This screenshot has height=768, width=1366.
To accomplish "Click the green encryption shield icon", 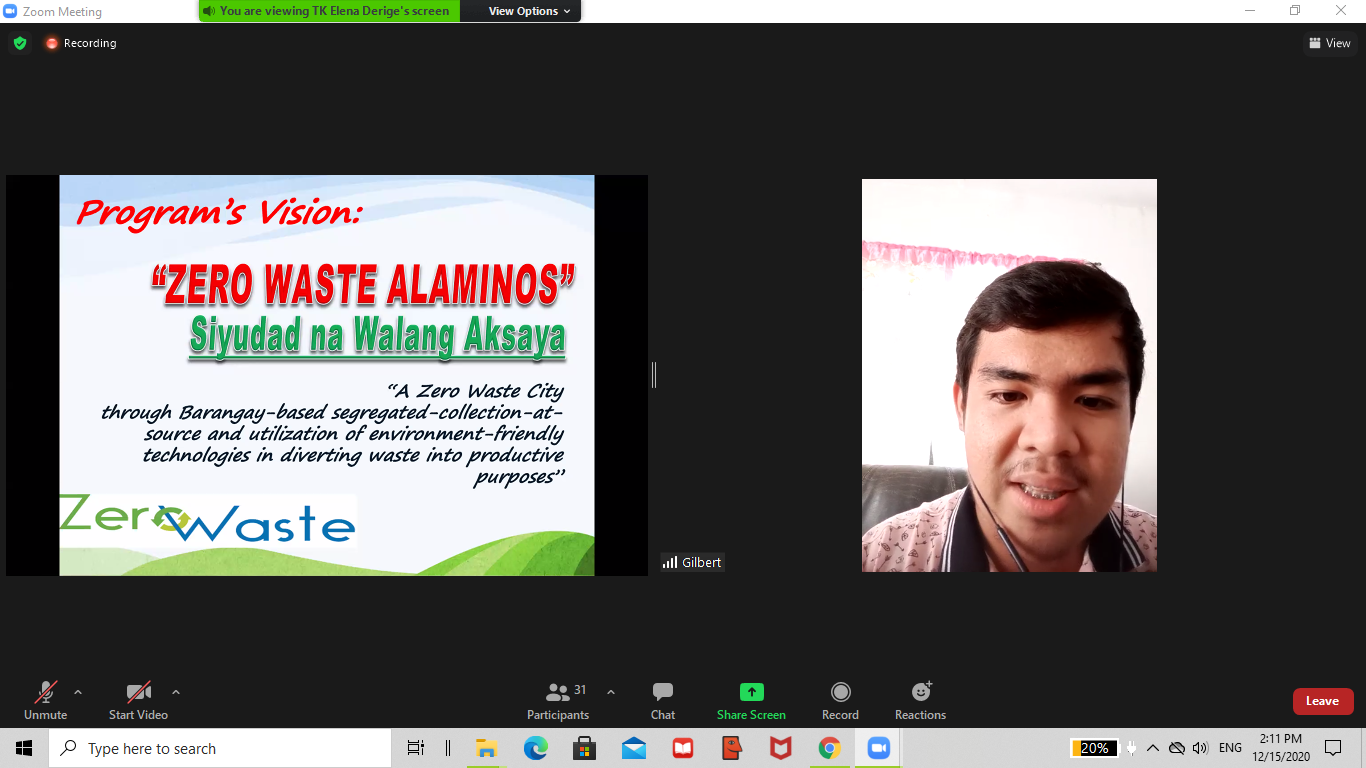I will 20,43.
